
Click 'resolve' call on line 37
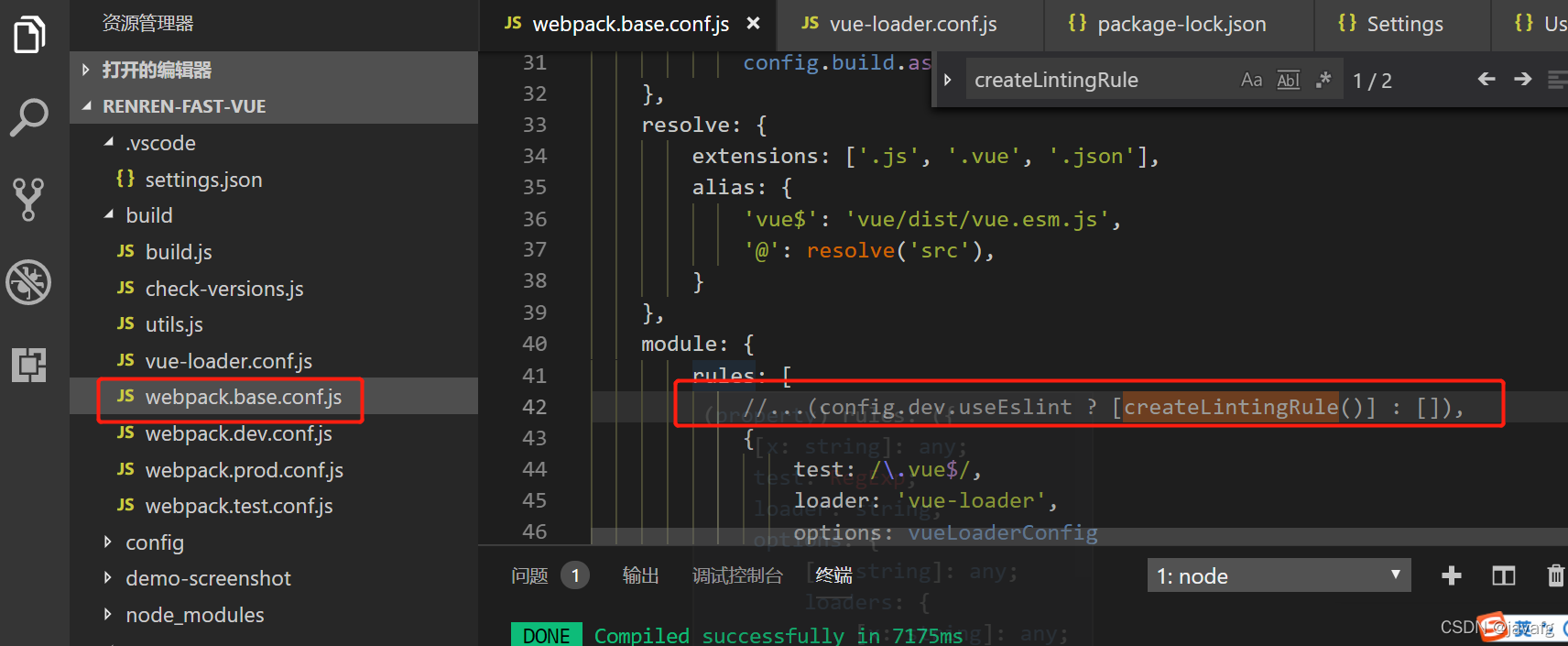point(851,250)
